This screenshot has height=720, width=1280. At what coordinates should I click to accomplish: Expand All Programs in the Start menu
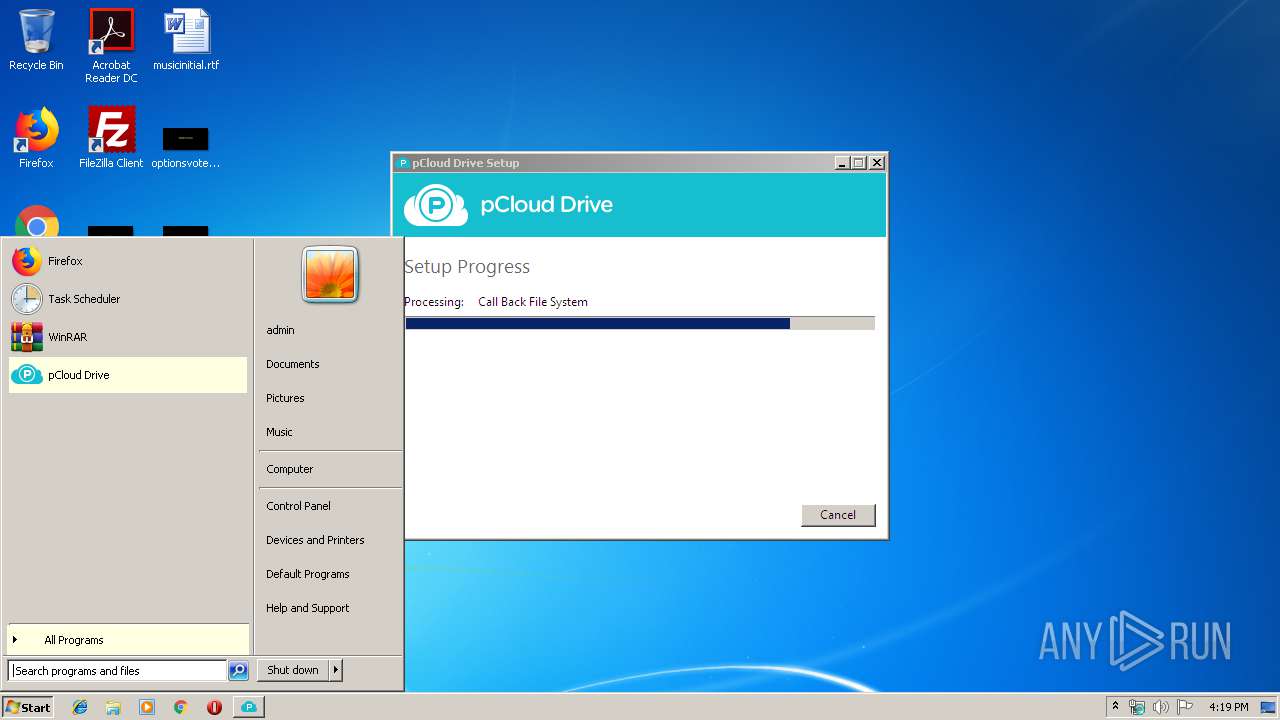128,640
